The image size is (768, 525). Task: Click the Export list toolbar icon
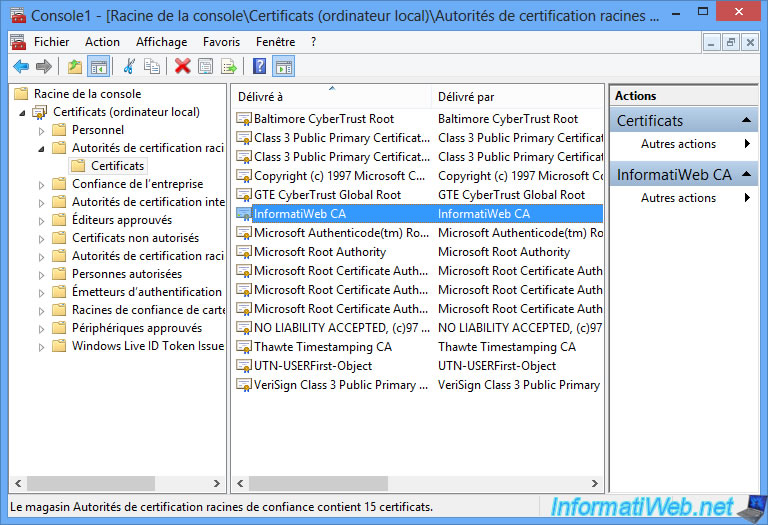coord(229,66)
